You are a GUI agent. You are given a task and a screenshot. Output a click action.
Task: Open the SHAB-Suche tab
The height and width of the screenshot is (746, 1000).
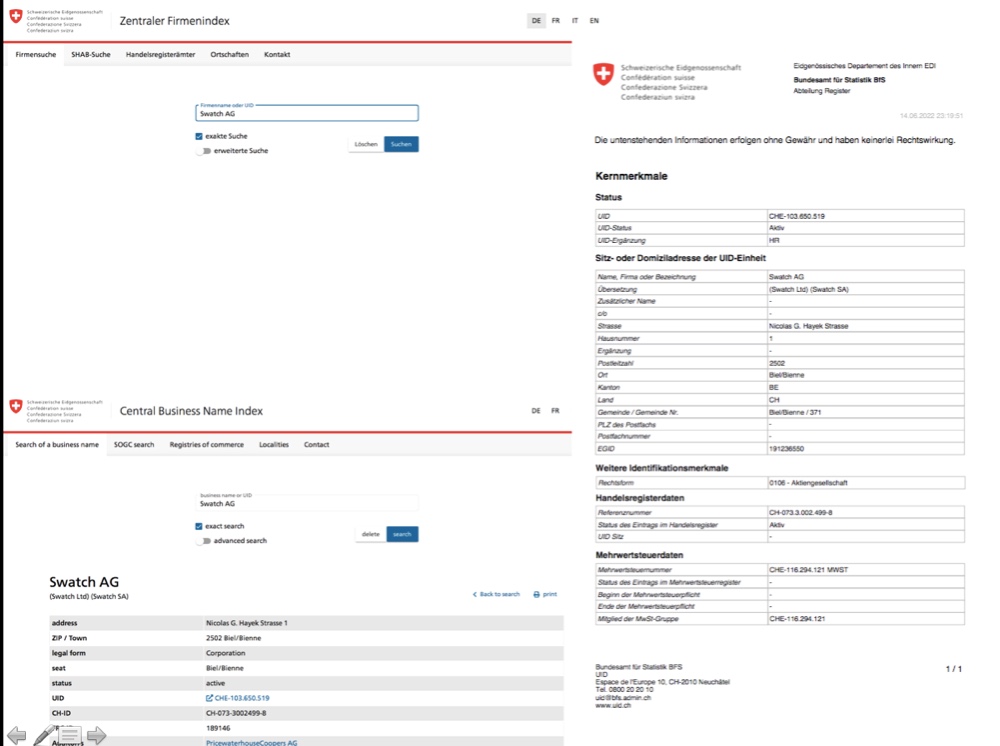pyautogui.click(x=91, y=55)
